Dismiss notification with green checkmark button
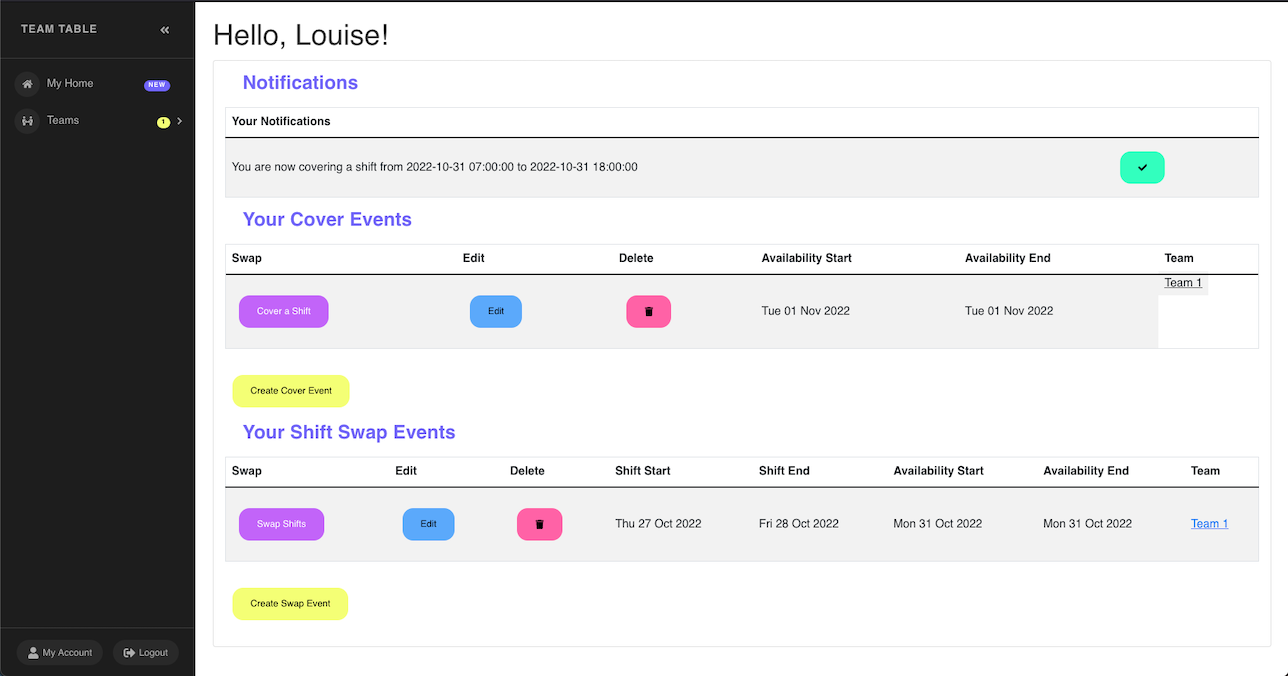The width and height of the screenshot is (1288, 676). click(1142, 168)
